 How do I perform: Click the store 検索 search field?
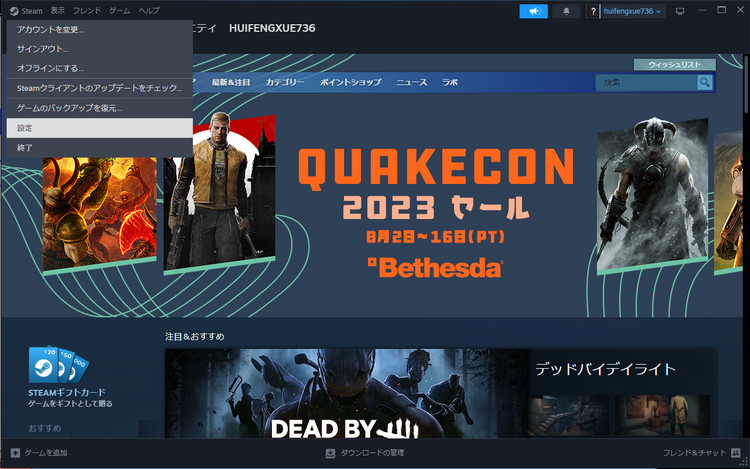(647, 82)
